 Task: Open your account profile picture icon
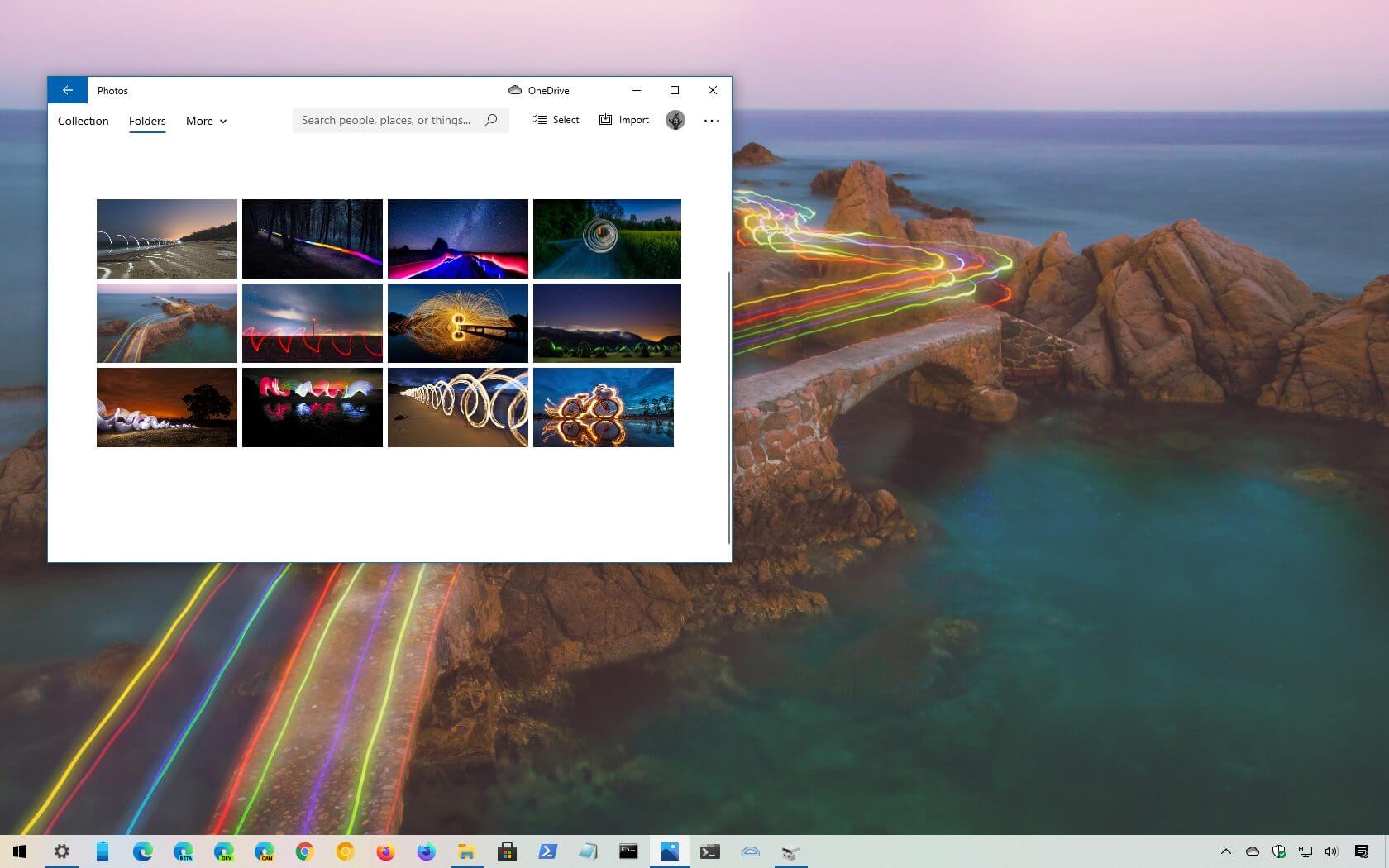(x=675, y=120)
